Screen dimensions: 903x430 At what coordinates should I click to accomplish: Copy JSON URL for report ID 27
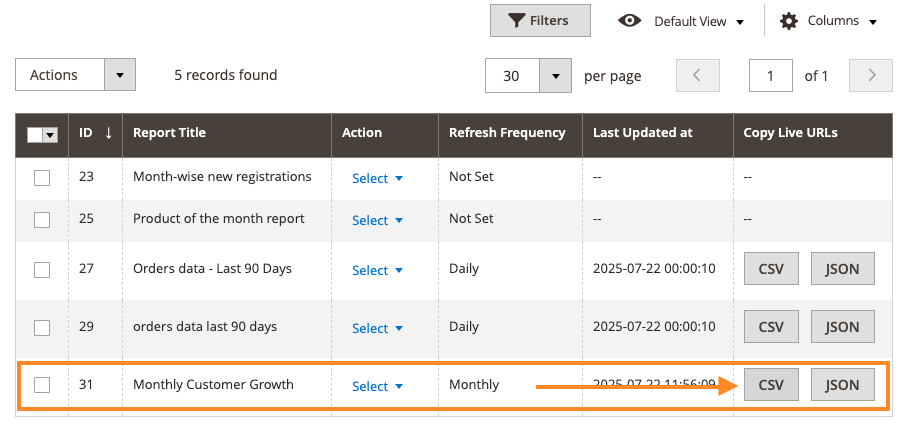click(843, 269)
